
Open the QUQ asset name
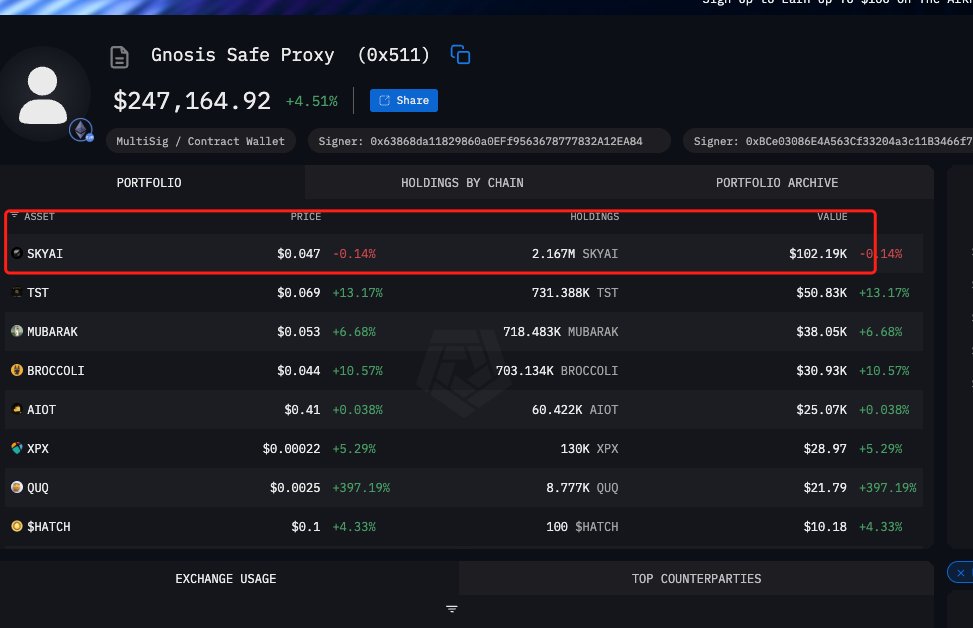[x=38, y=488]
